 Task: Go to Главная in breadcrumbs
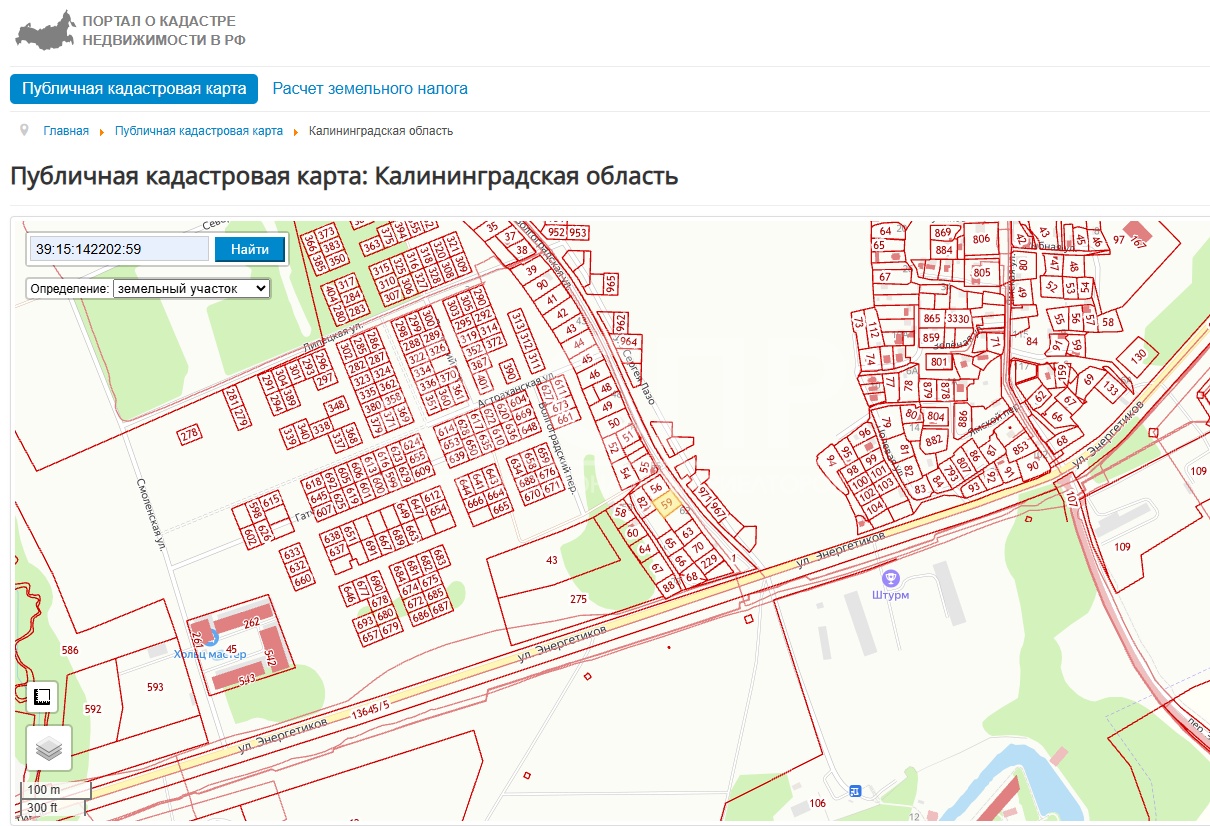(x=66, y=131)
